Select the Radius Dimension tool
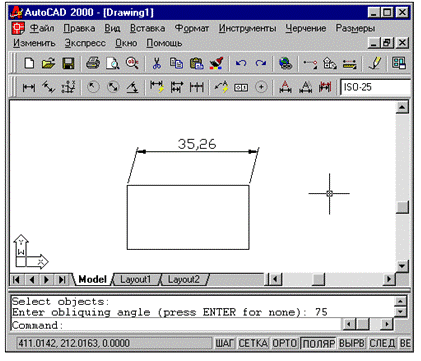Screen dimensions: 421x361 [93, 87]
